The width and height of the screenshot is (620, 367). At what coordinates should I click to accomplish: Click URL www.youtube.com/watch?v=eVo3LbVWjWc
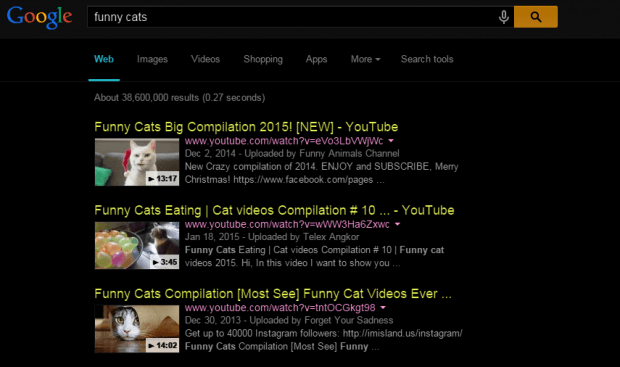(284, 141)
